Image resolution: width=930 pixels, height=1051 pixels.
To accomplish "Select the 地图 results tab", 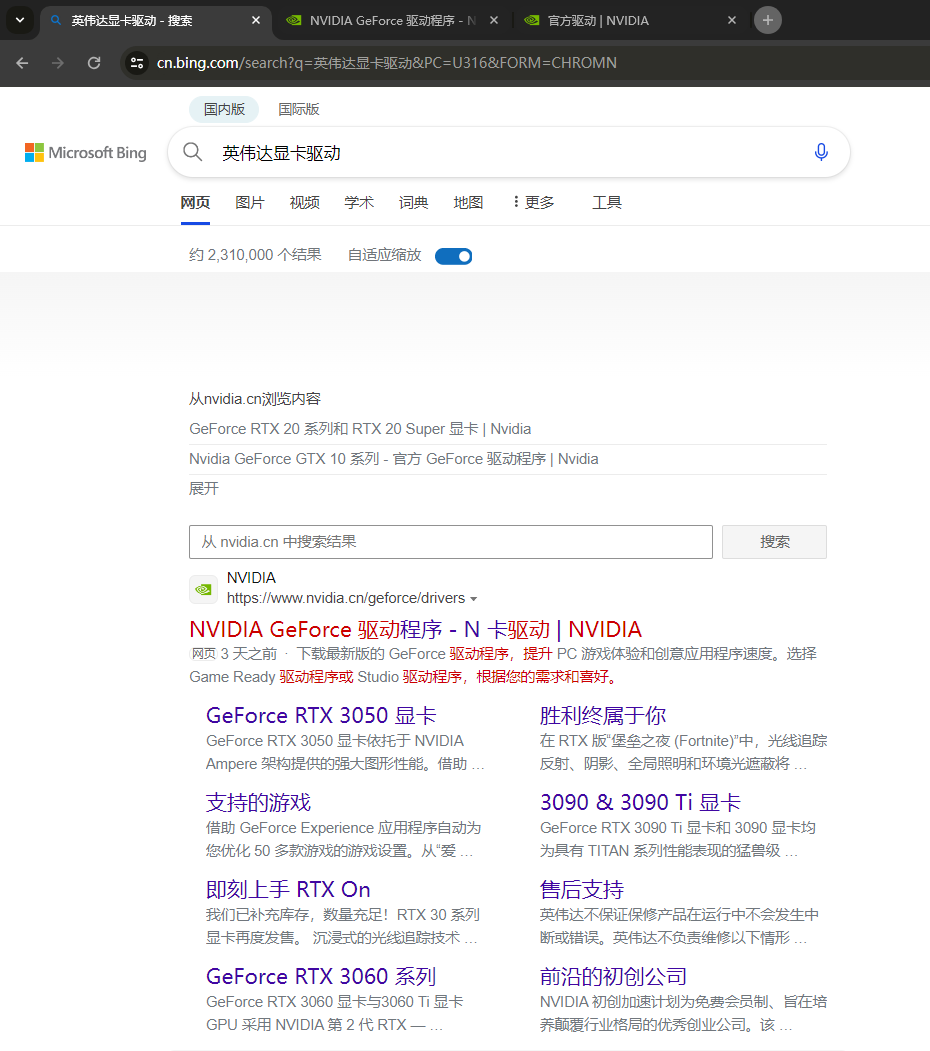I will pos(468,202).
